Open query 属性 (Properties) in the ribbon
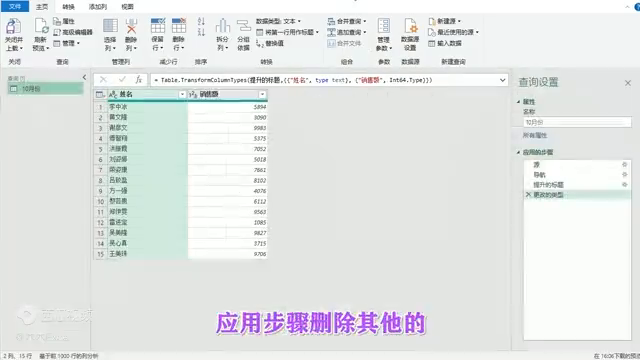 pos(64,21)
